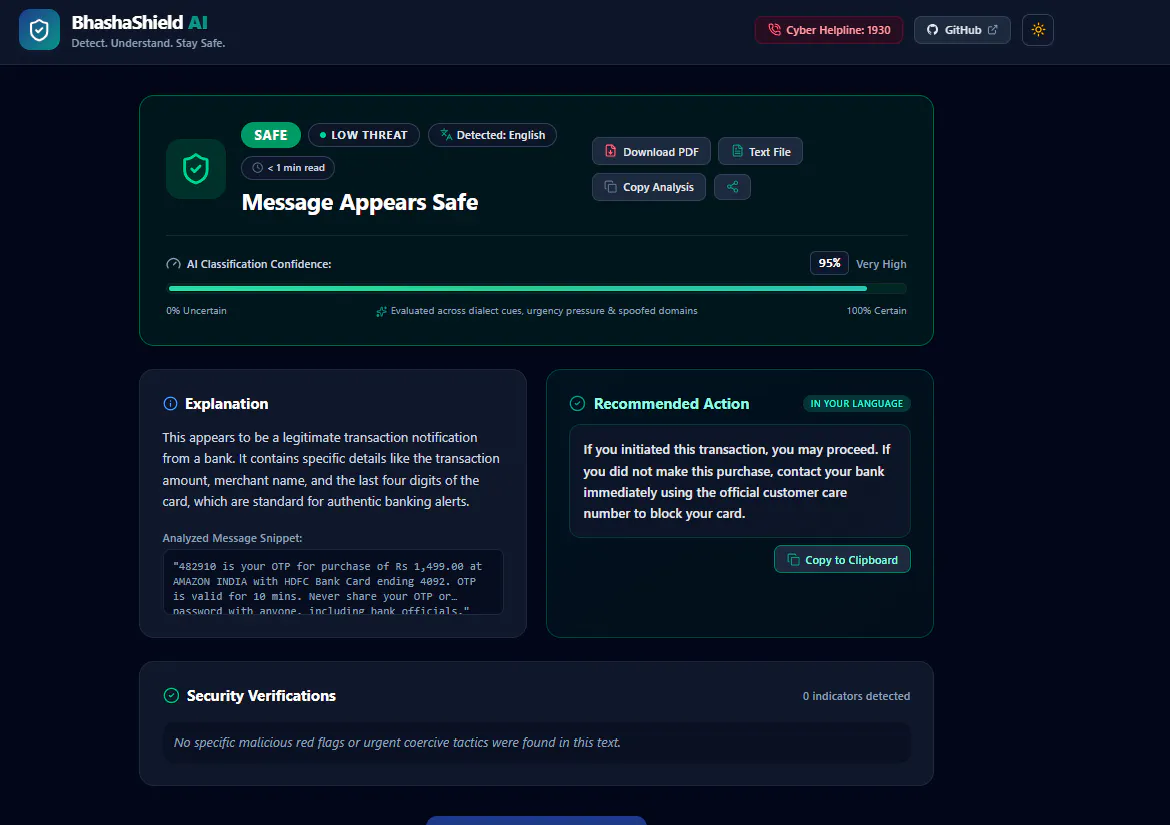Click the Detected: English language badge
The height and width of the screenshot is (825, 1170).
pyautogui.click(x=492, y=135)
